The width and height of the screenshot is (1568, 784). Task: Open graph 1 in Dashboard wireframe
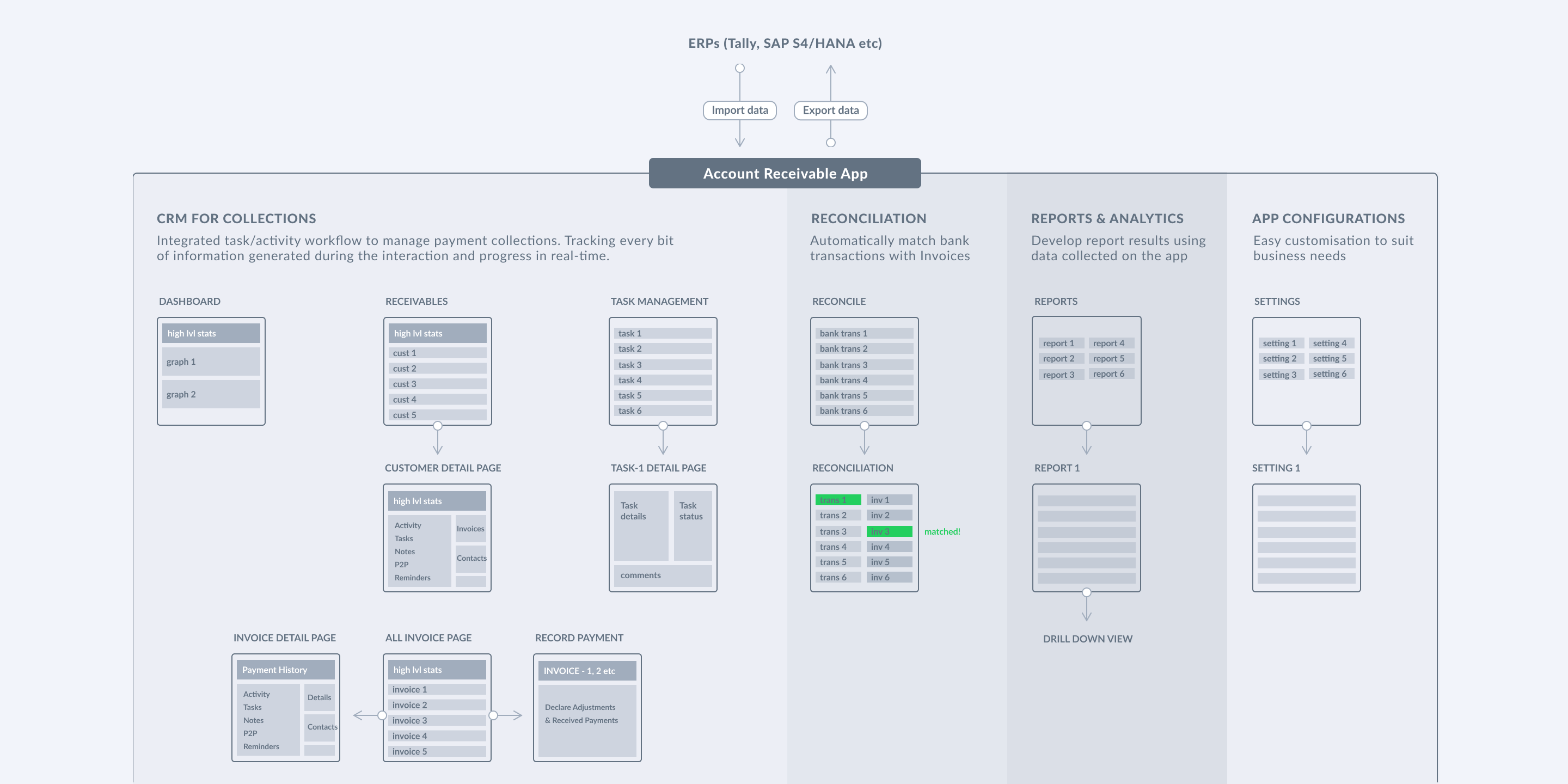211,362
